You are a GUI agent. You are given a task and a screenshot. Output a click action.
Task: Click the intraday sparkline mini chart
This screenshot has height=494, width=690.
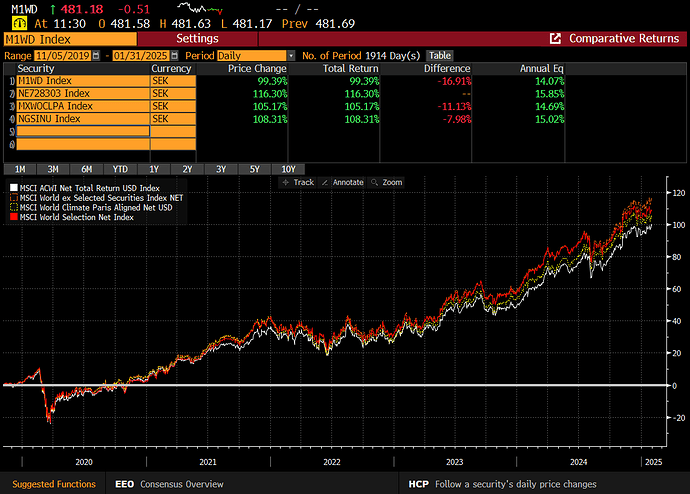(200, 8)
